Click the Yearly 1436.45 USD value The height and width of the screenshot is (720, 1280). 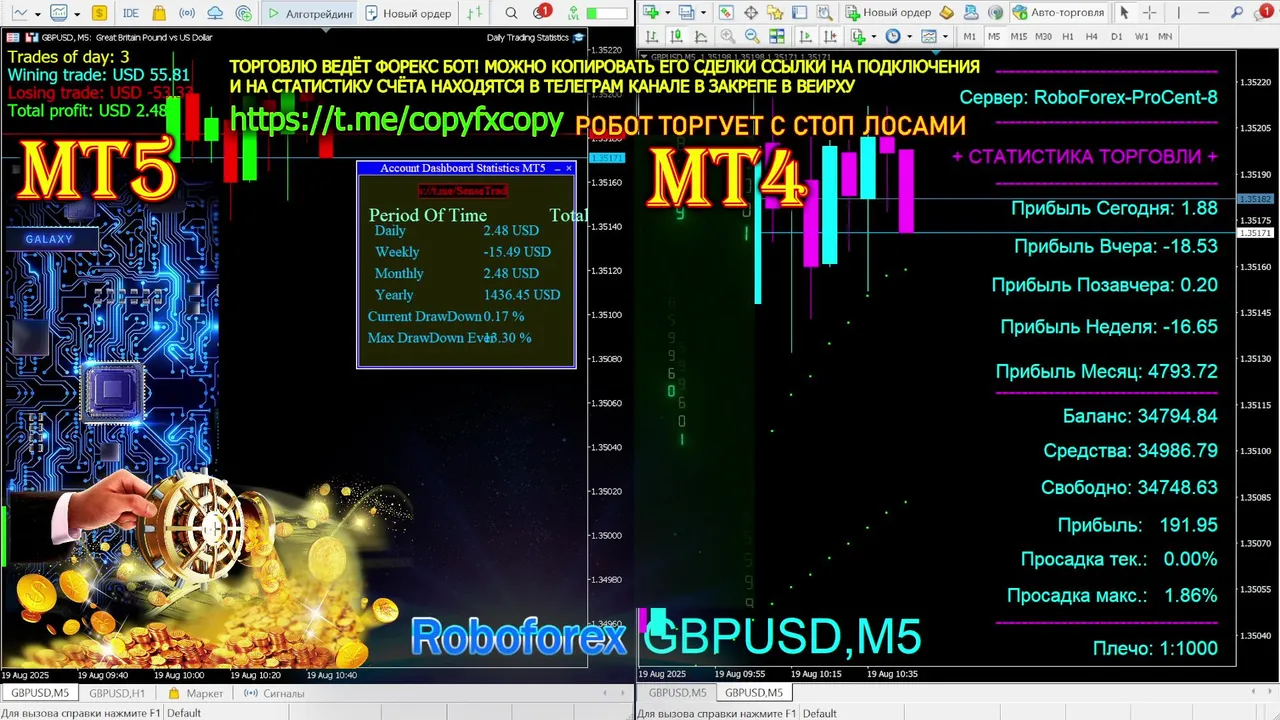(x=522, y=295)
